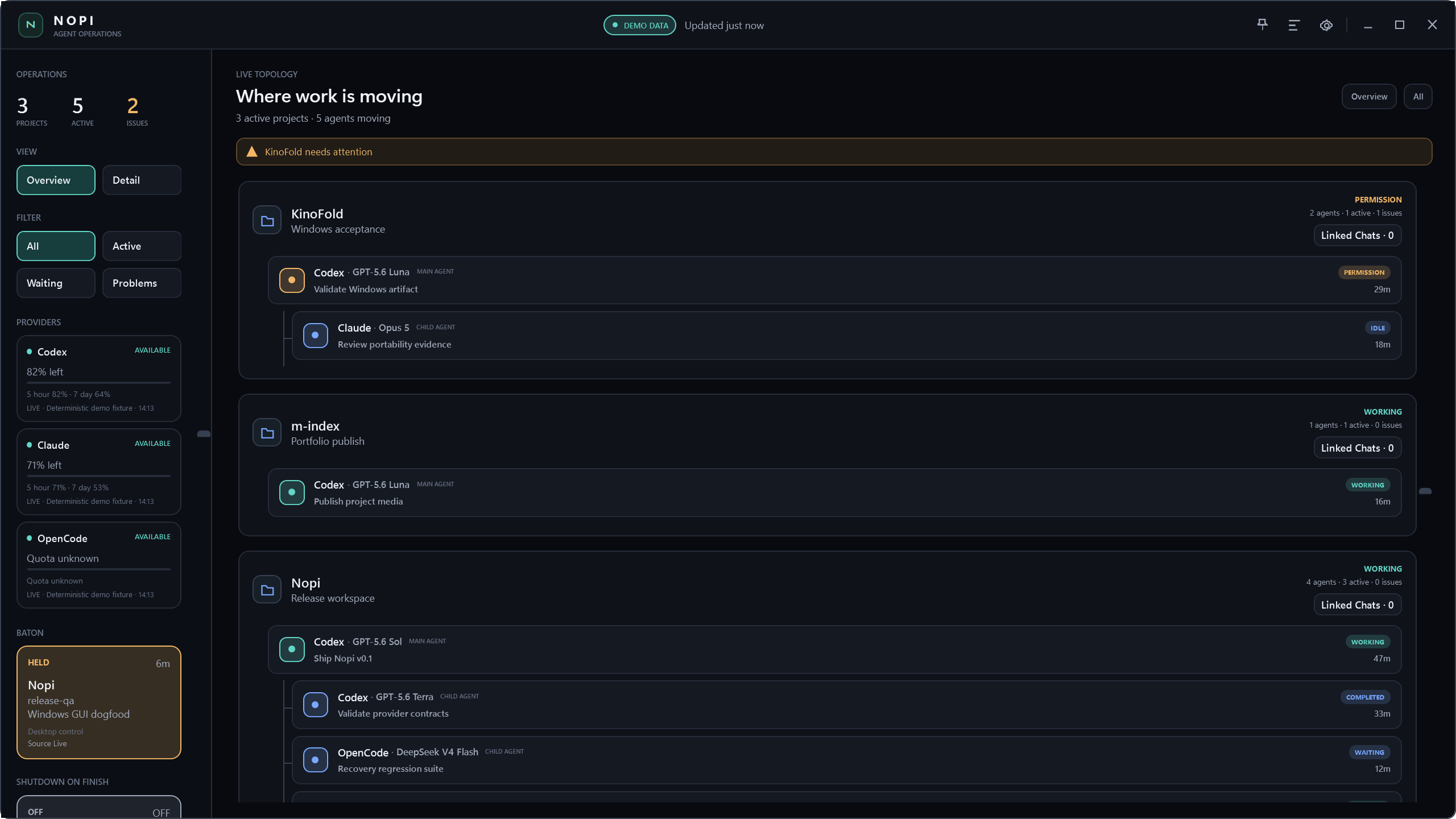
Task: Click the Validate provider contracts agent icon
Action: (x=316, y=705)
